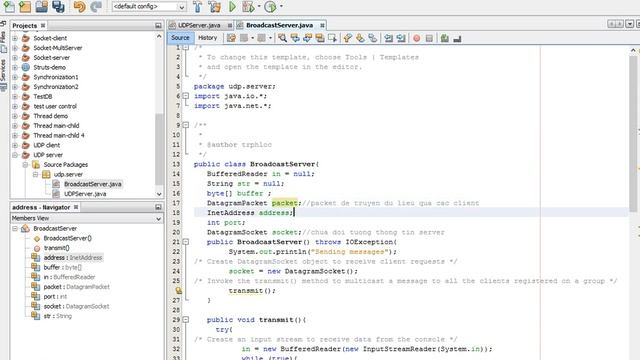Viewport: 640px width, 360px height.
Task: Collapse the Source Packages node
Action: tap(25, 164)
